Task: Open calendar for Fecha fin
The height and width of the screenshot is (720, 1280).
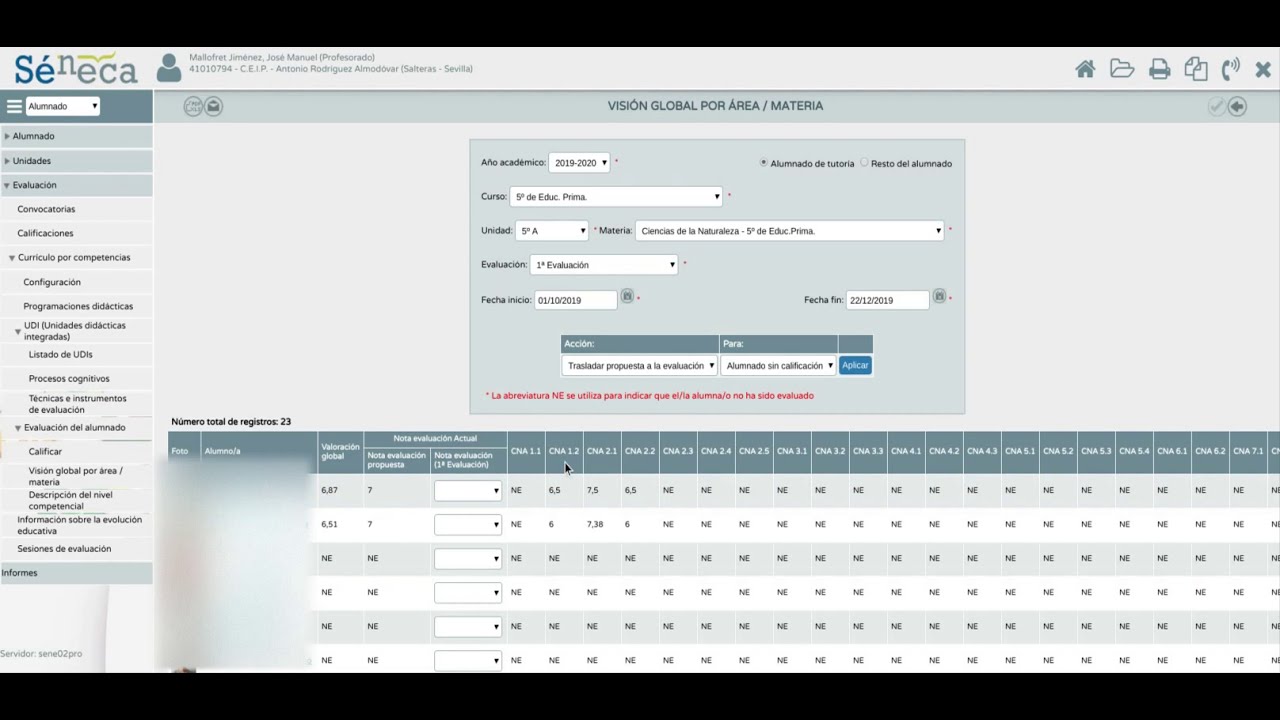Action: coord(939,296)
